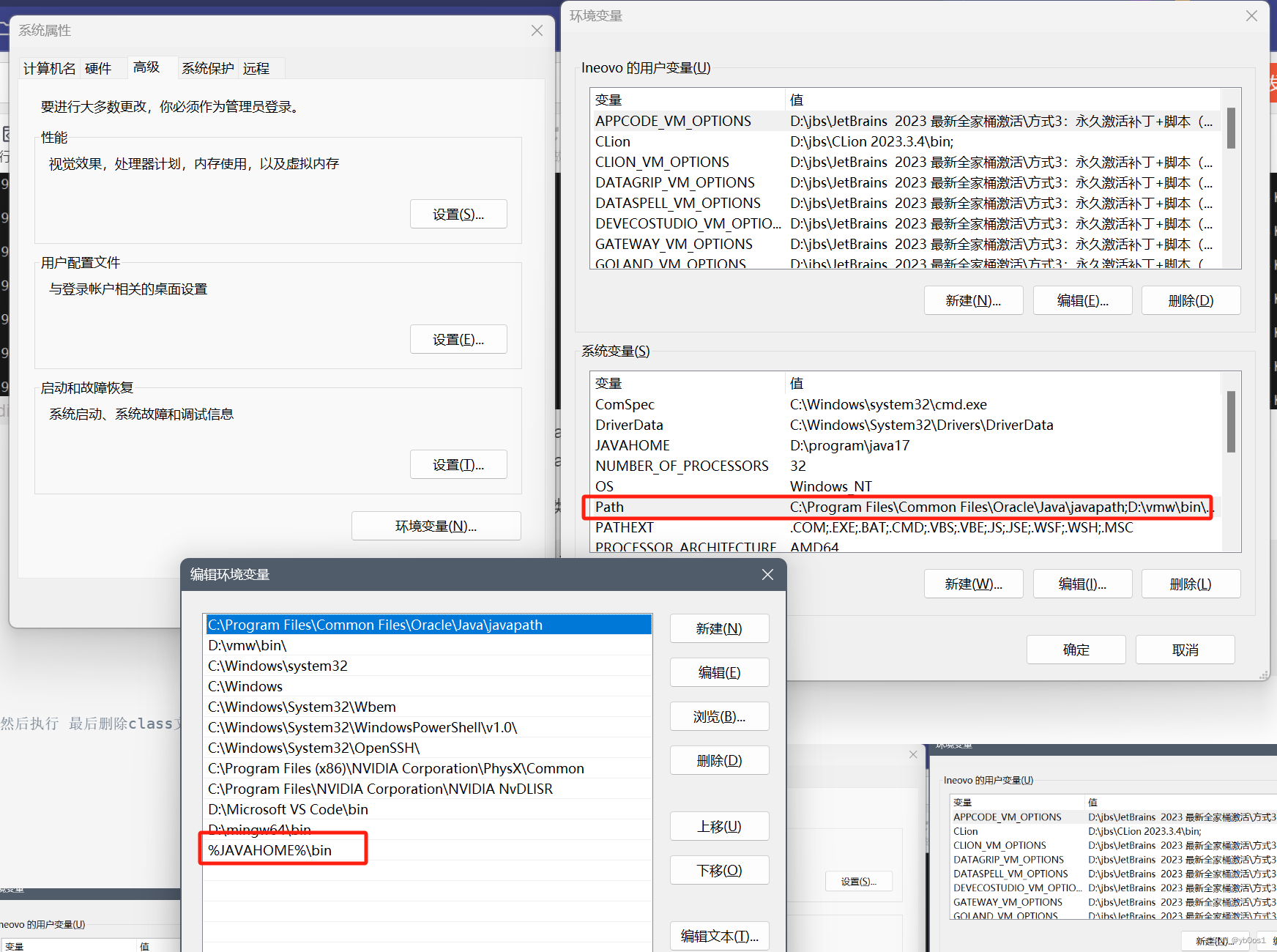
Task: Select DATASPELL_VM_OPTIONS user variable row
Action: pos(905,203)
